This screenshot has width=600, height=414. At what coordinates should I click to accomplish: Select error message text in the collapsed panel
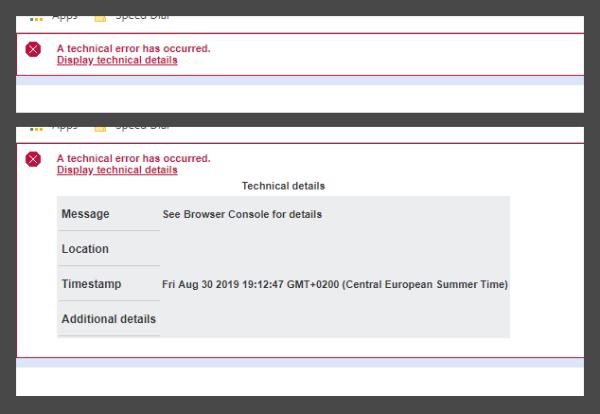(x=134, y=49)
